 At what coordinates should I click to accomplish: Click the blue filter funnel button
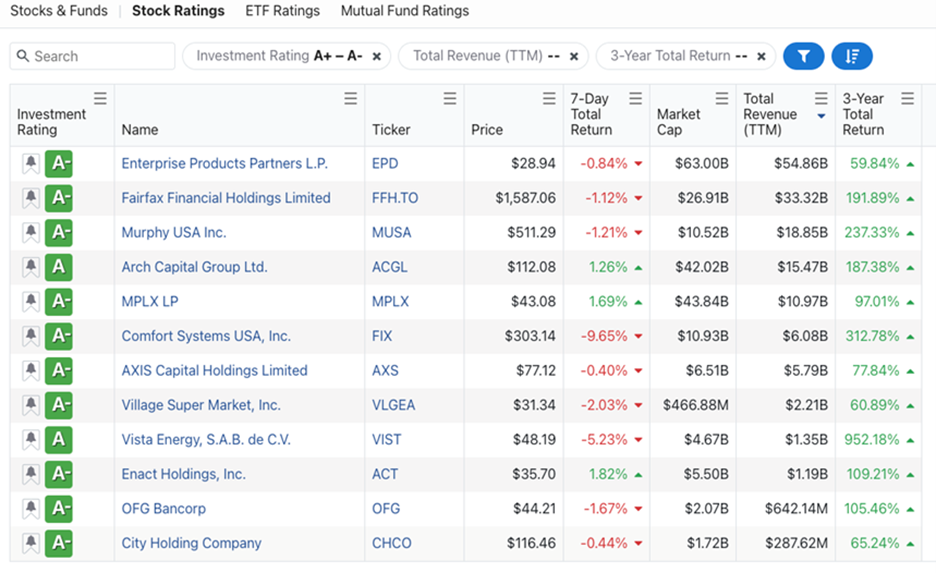(803, 56)
